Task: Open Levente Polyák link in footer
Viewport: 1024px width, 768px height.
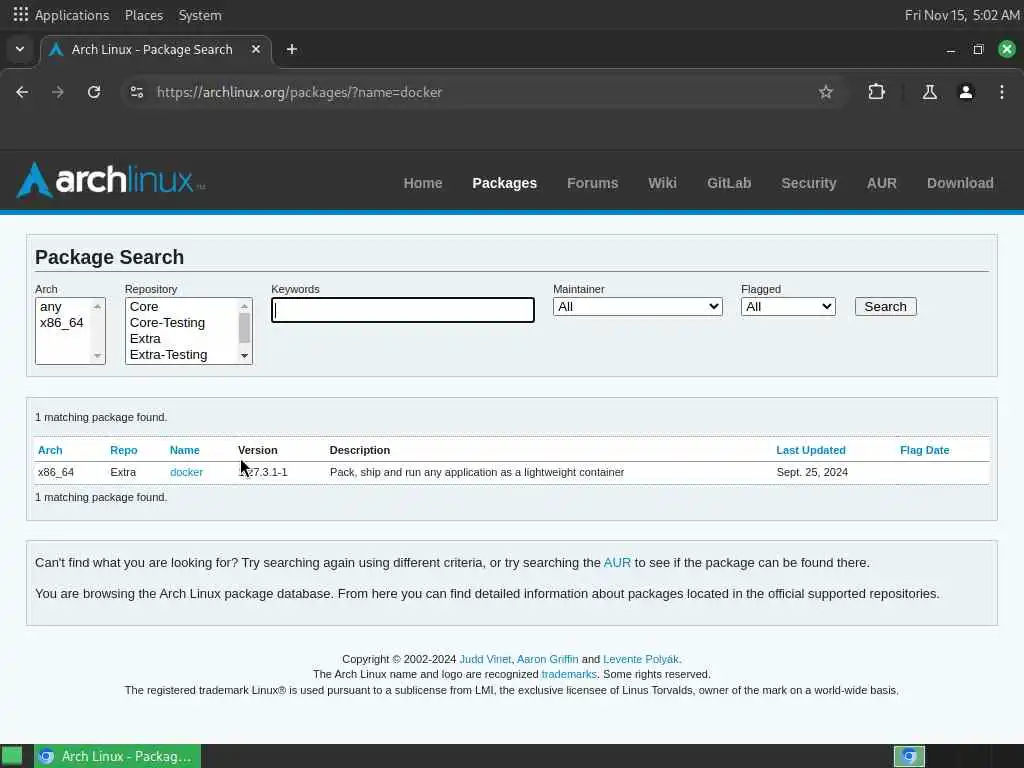Action: [x=641, y=660]
